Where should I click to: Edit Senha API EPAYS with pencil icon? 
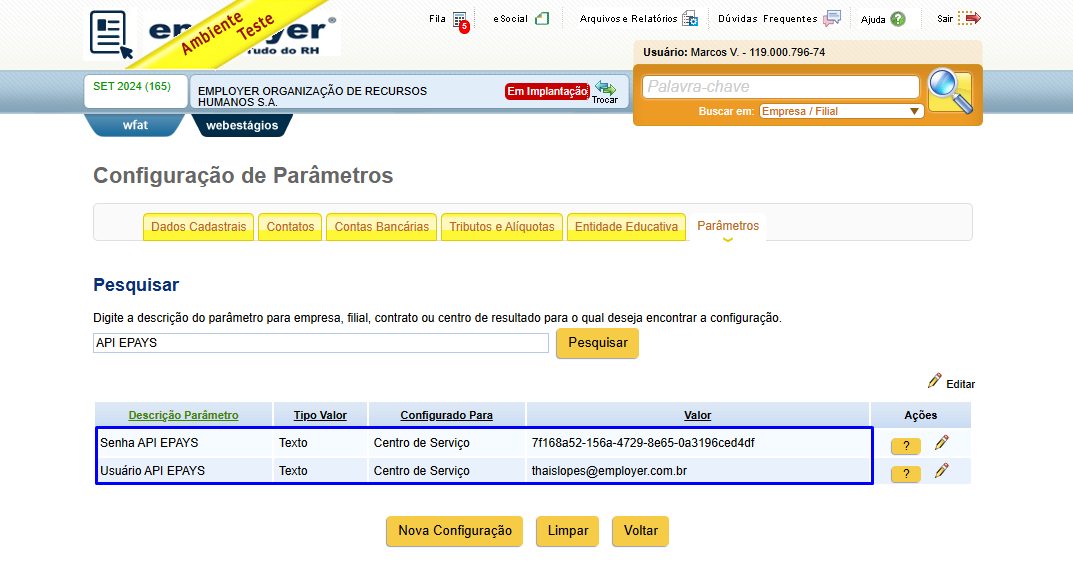tap(942, 443)
